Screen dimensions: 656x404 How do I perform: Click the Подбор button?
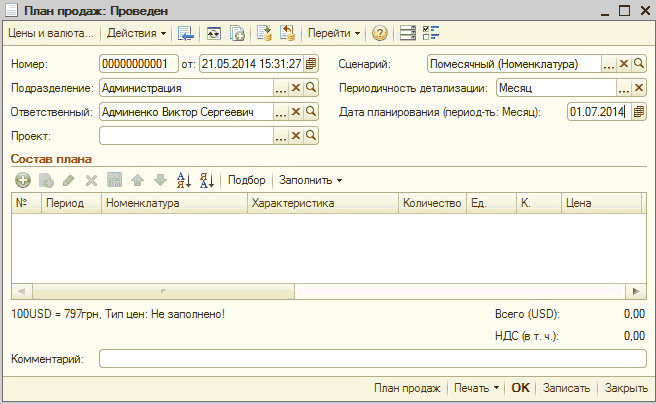tap(247, 180)
